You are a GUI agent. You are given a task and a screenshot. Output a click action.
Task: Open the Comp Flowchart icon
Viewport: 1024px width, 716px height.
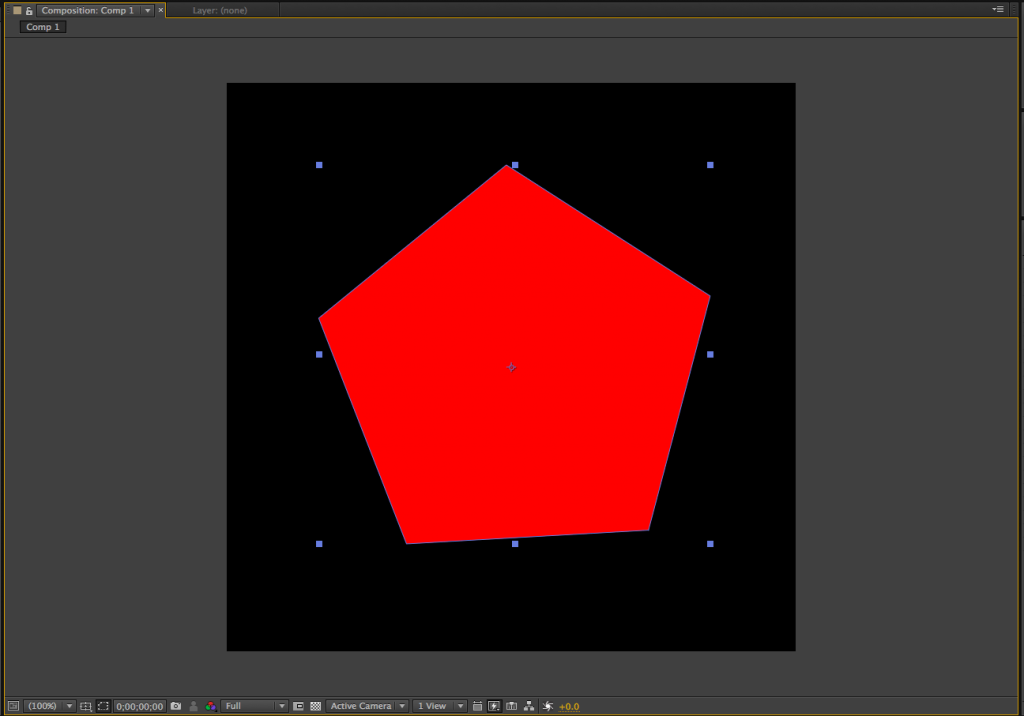point(529,706)
